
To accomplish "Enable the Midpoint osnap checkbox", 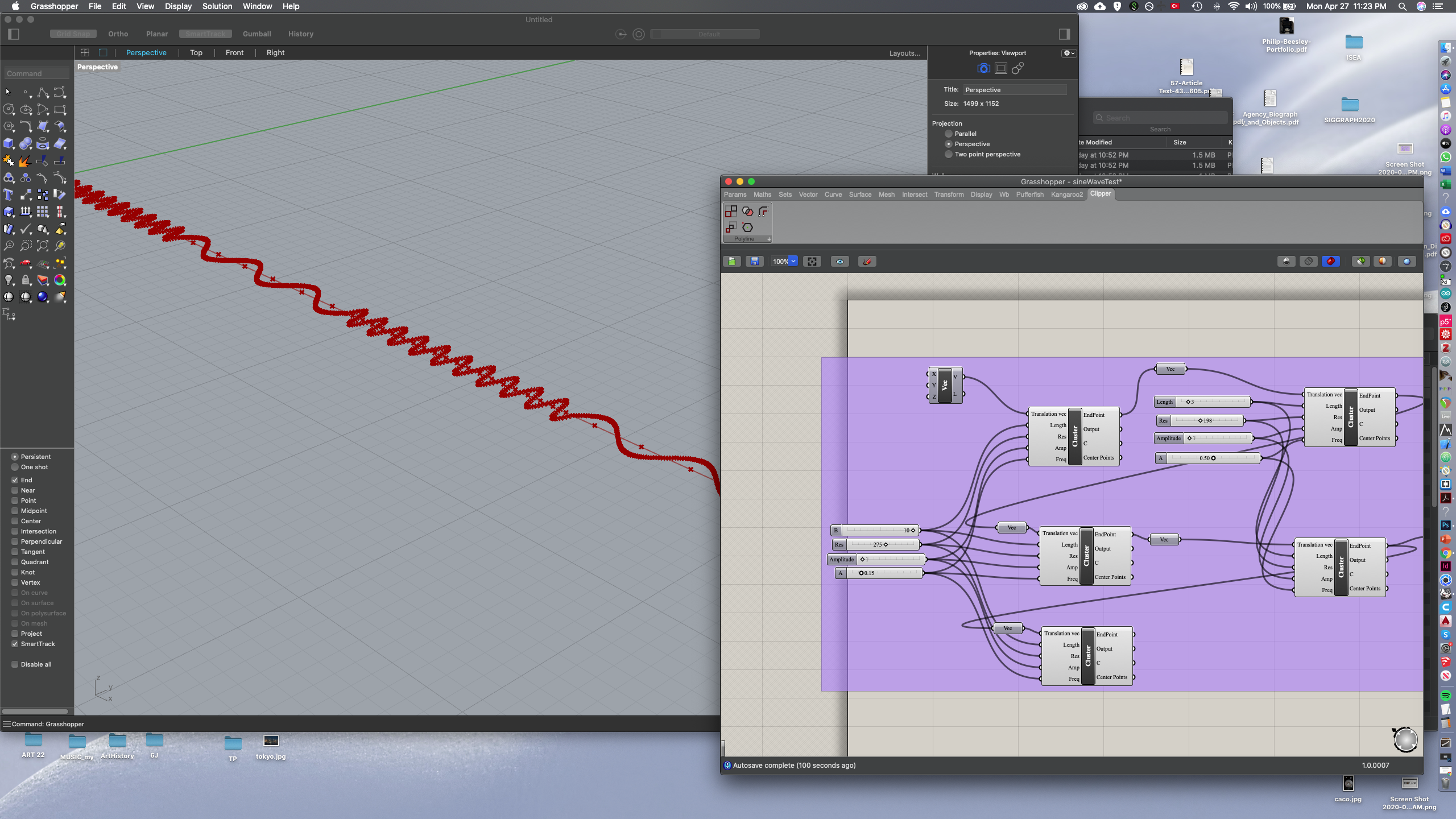I will 14,510.
